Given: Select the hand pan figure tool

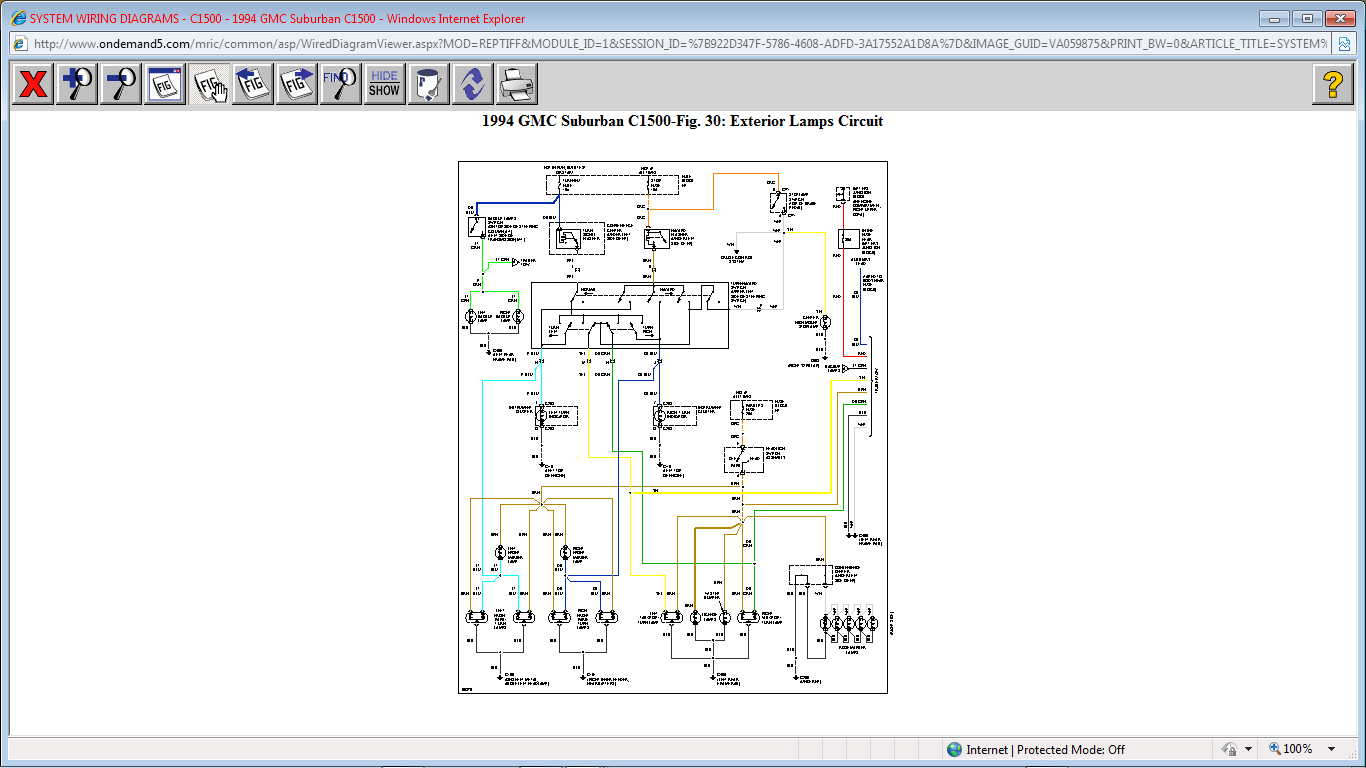Looking at the screenshot, I should point(209,84).
